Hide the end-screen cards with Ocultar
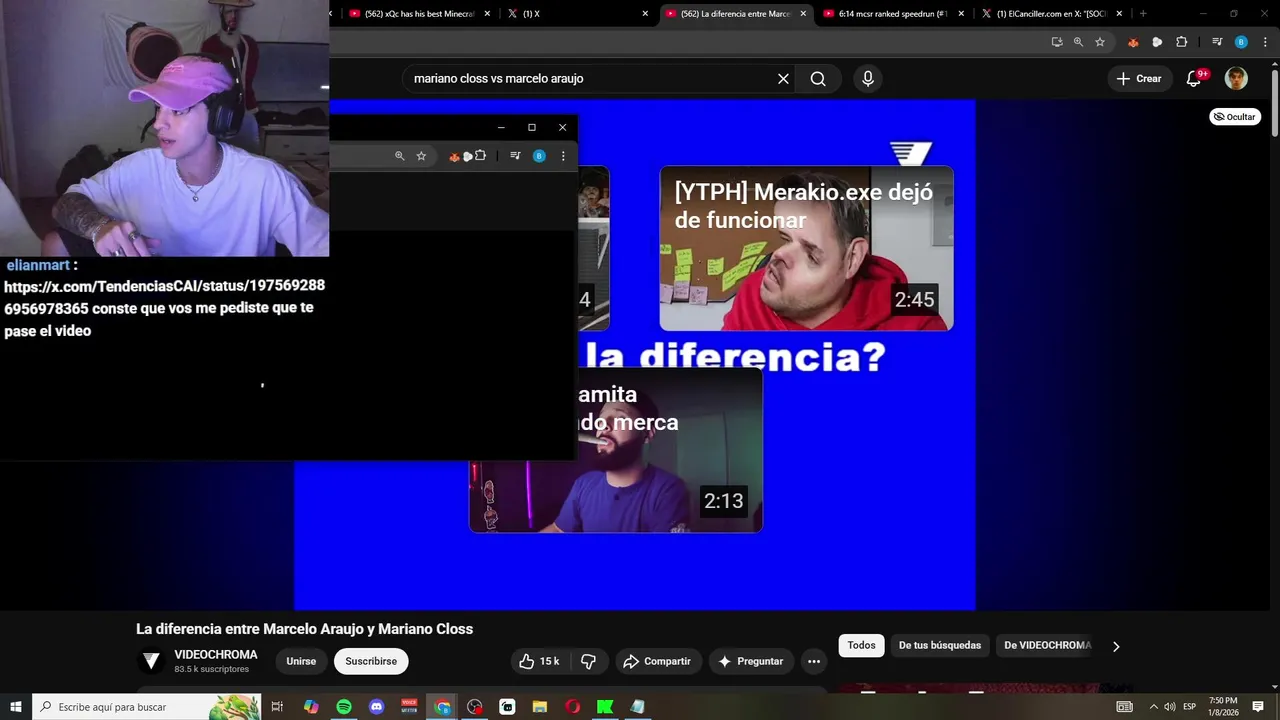Image resolution: width=1280 pixels, height=720 pixels. click(1235, 117)
